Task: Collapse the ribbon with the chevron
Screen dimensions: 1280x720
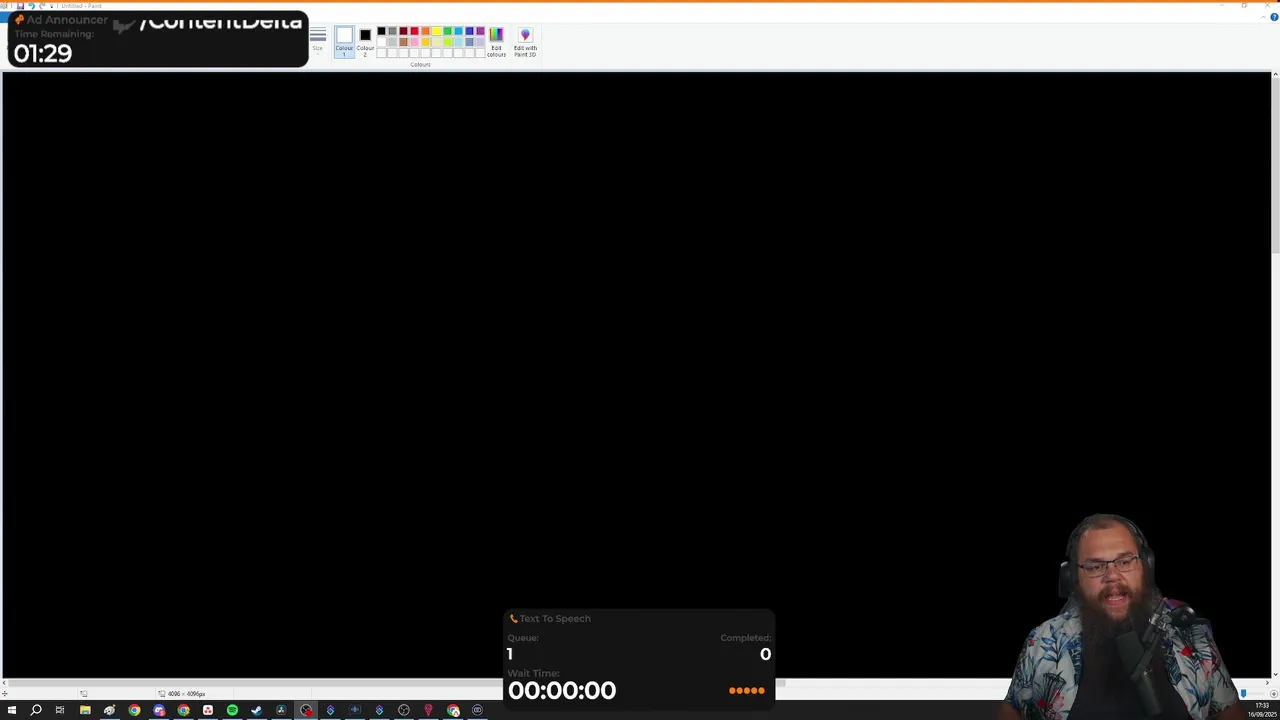Action: [x=1263, y=17]
